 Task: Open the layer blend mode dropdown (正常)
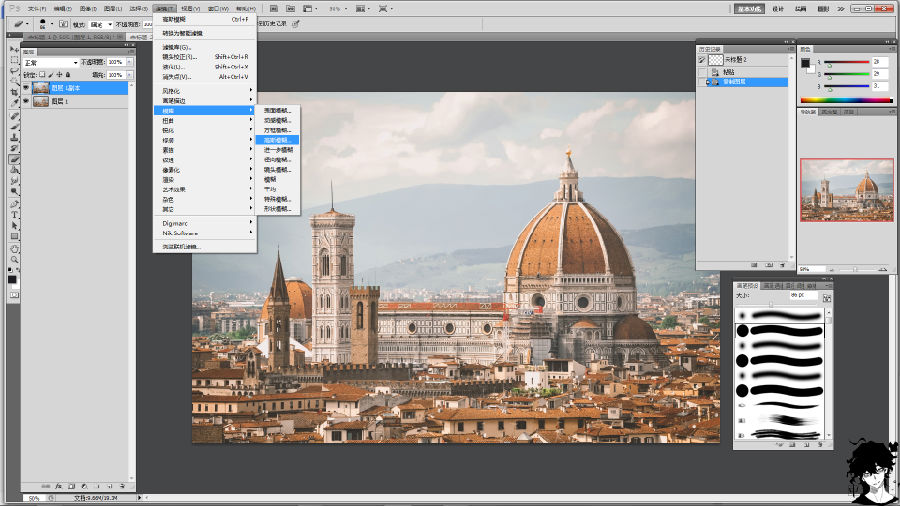tap(50, 62)
